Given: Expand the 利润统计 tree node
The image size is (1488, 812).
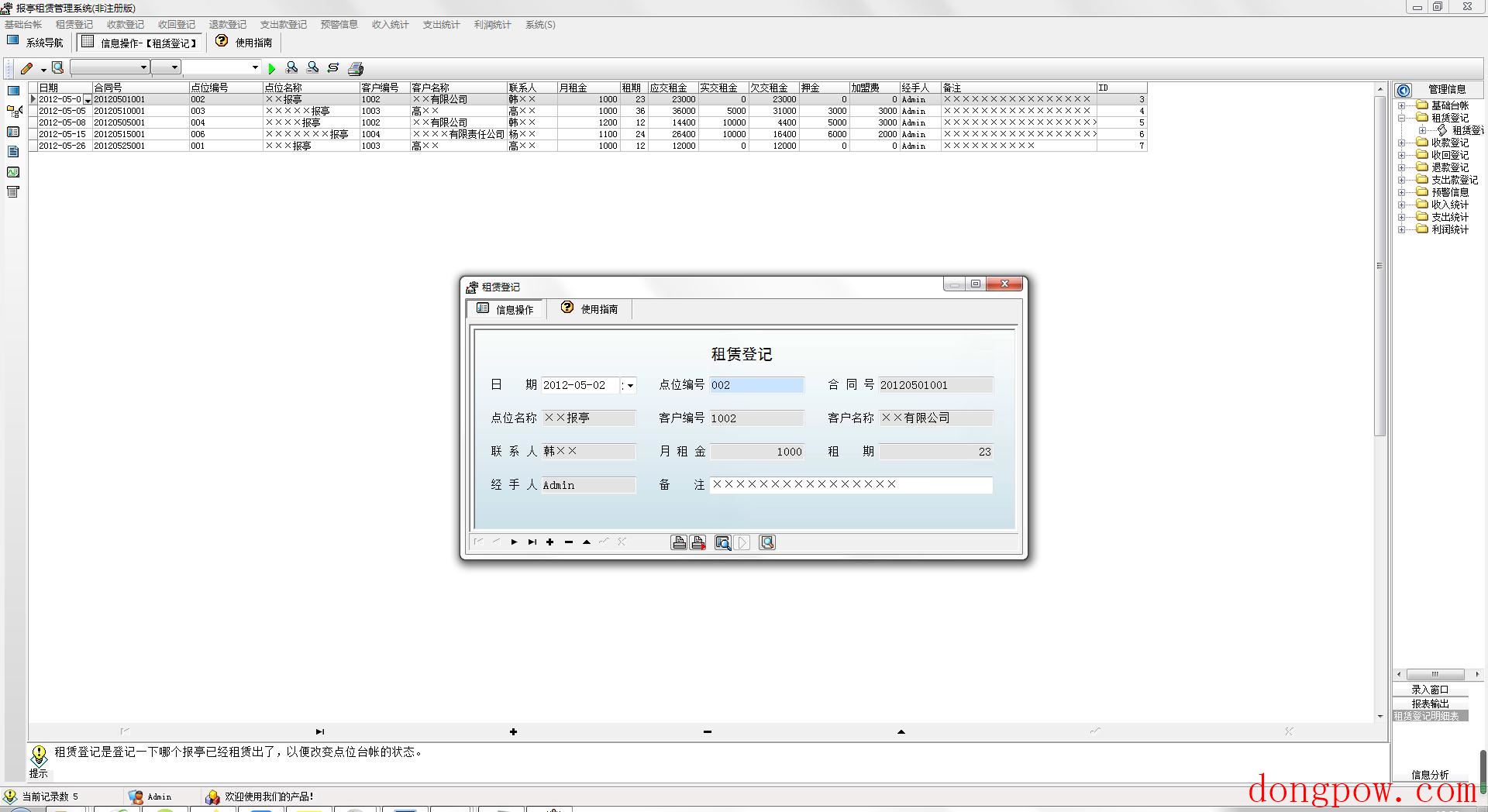Looking at the screenshot, I should (1401, 229).
